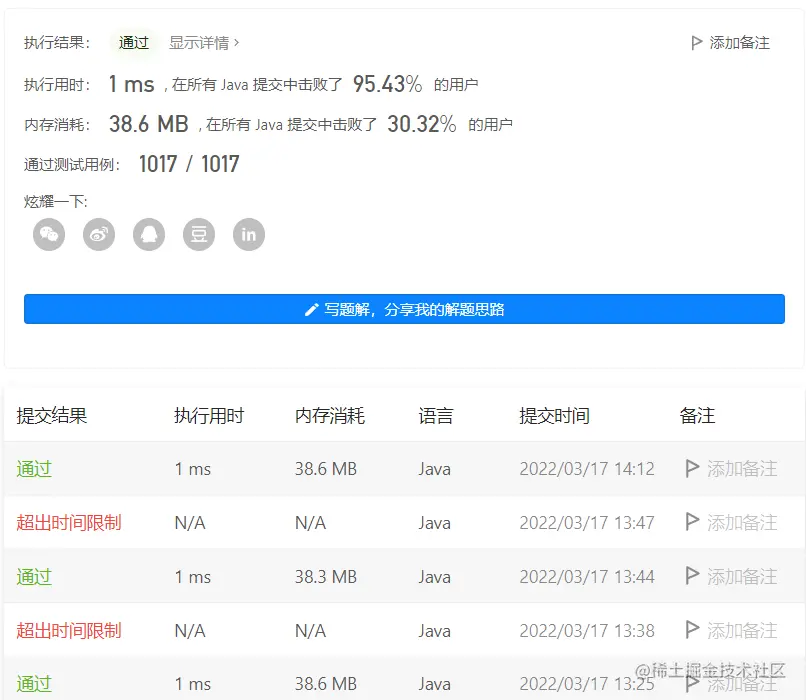
Task: Share result via QQ icon
Action: (x=149, y=235)
